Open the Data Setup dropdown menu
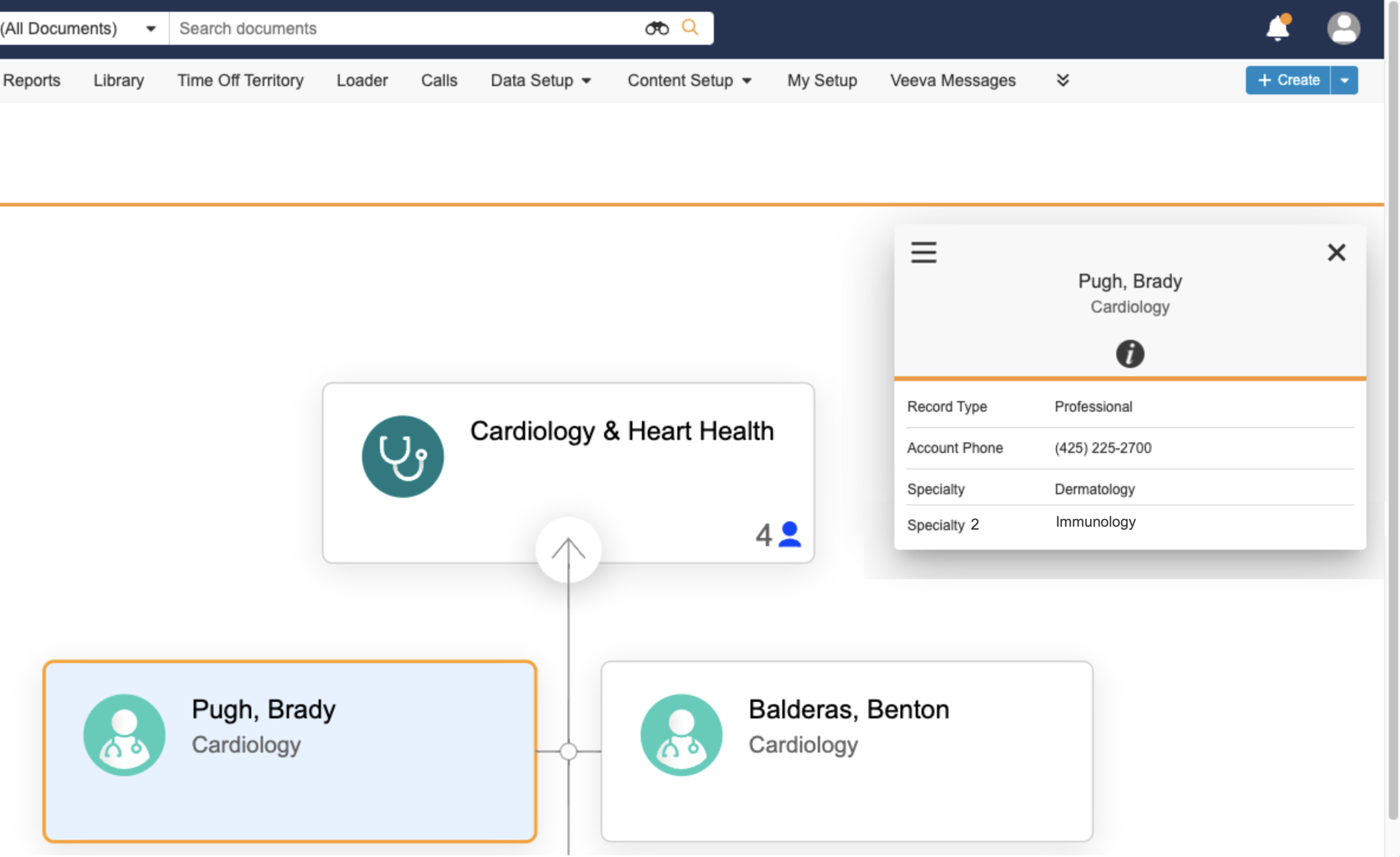Image resolution: width=1400 pixels, height=857 pixels. click(540, 80)
